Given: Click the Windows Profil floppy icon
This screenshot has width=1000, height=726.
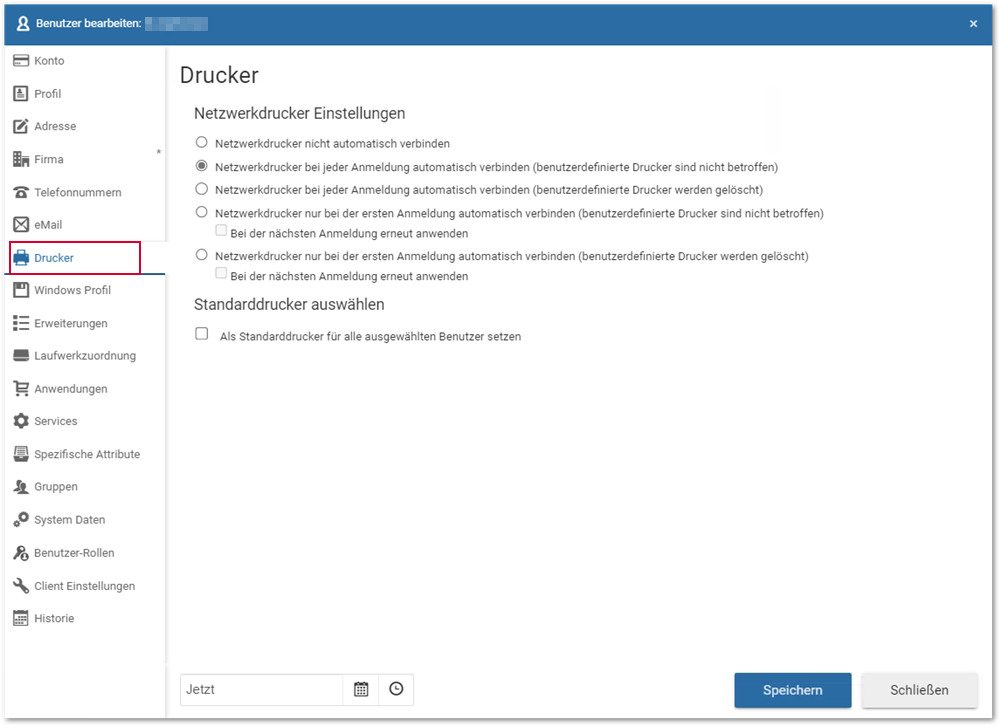Looking at the screenshot, I should point(21,290).
